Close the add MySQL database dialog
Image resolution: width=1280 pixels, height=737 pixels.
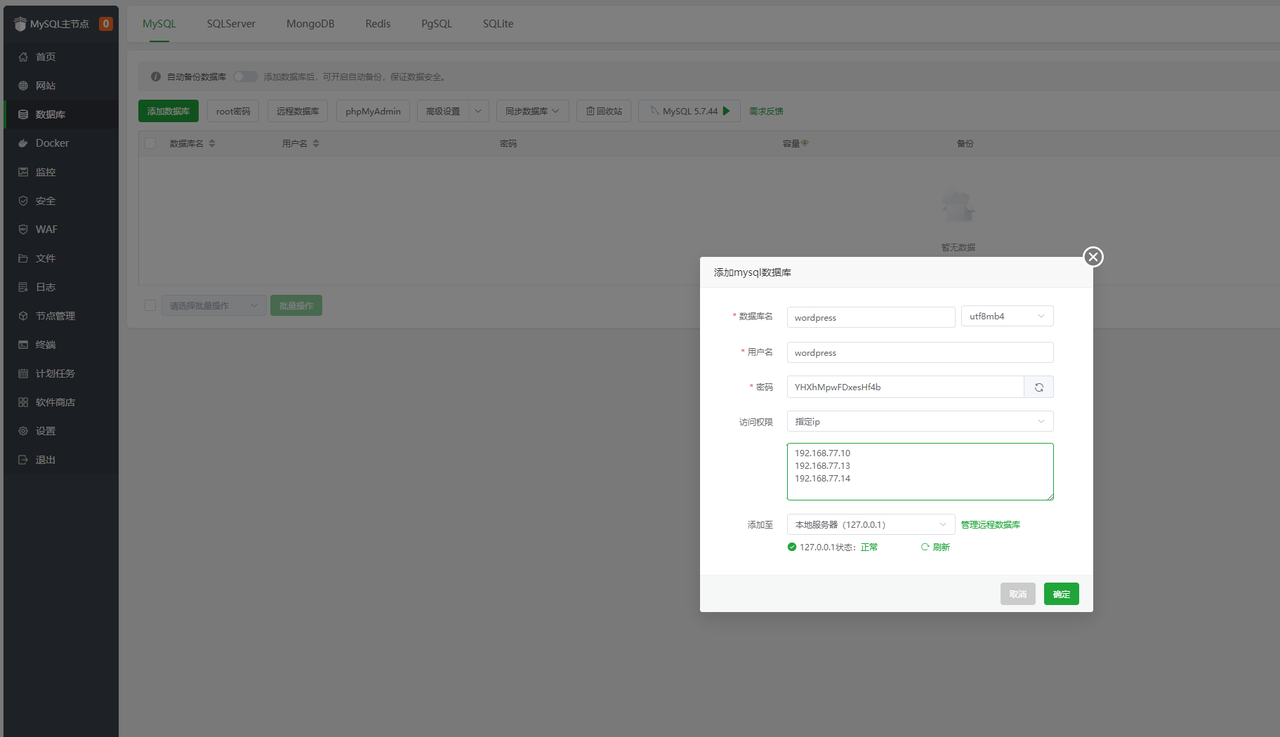click(1093, 257)
